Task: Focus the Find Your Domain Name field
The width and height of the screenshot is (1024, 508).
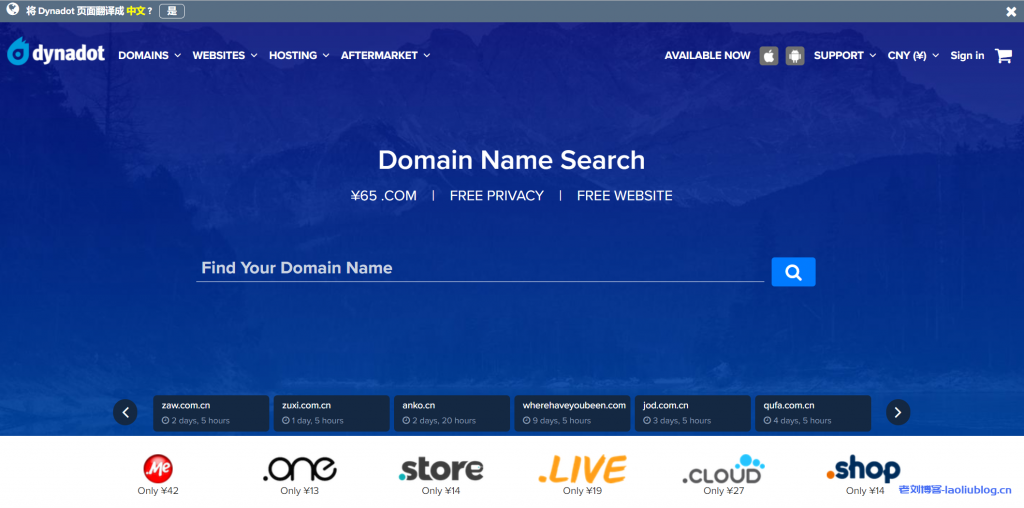Action: click(x=480, y=268)
